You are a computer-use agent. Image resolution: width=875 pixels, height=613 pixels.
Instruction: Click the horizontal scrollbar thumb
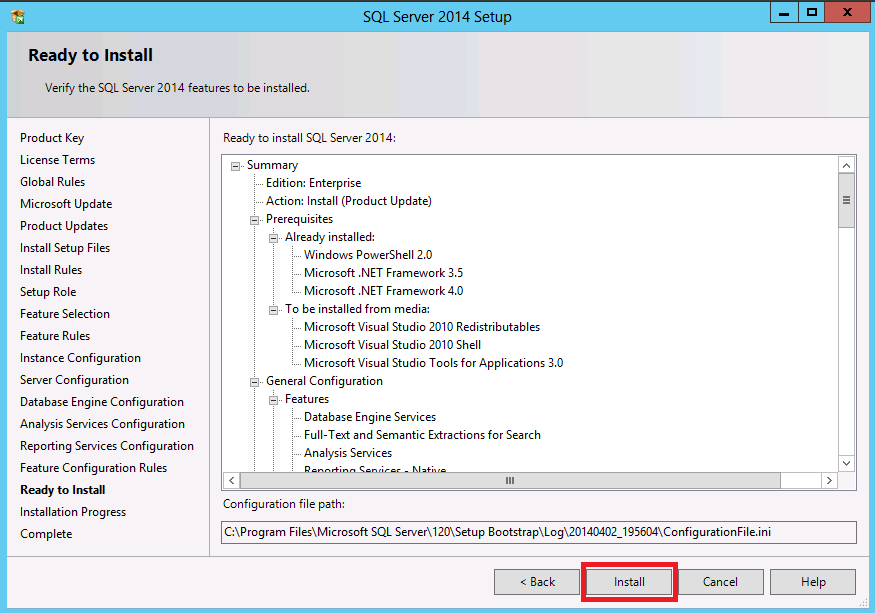509,481
